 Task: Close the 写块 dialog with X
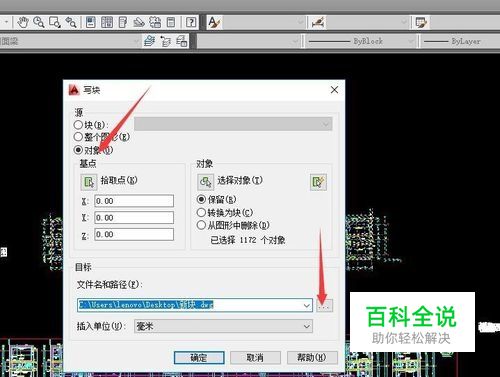coord(334,90)
